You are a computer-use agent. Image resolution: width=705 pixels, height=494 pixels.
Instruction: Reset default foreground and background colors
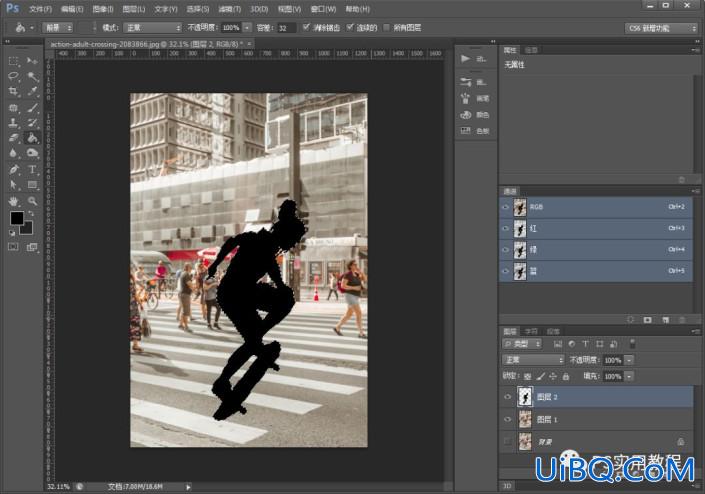(x=12, y=233)
